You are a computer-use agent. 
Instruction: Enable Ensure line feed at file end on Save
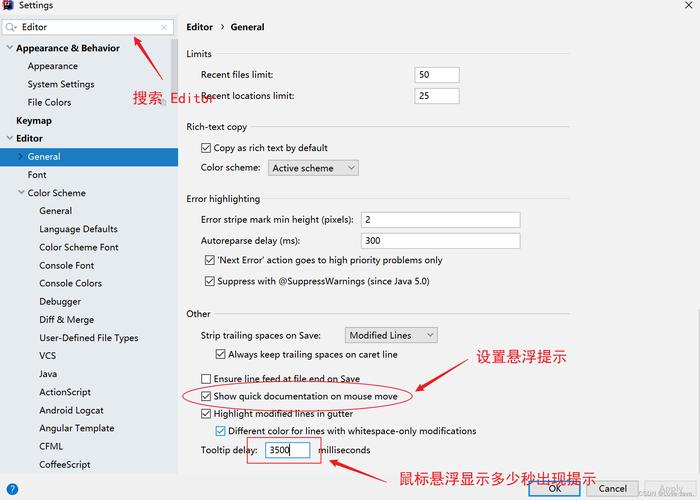[x=206, y=379]
